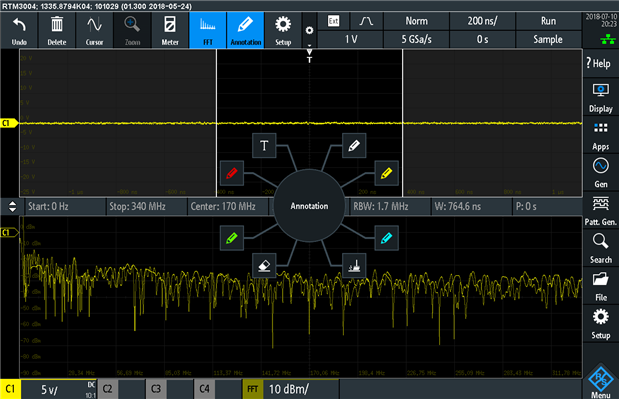Open the Apps menu
The width and height of the screenshot is (619, 399).
pos(600,135)
